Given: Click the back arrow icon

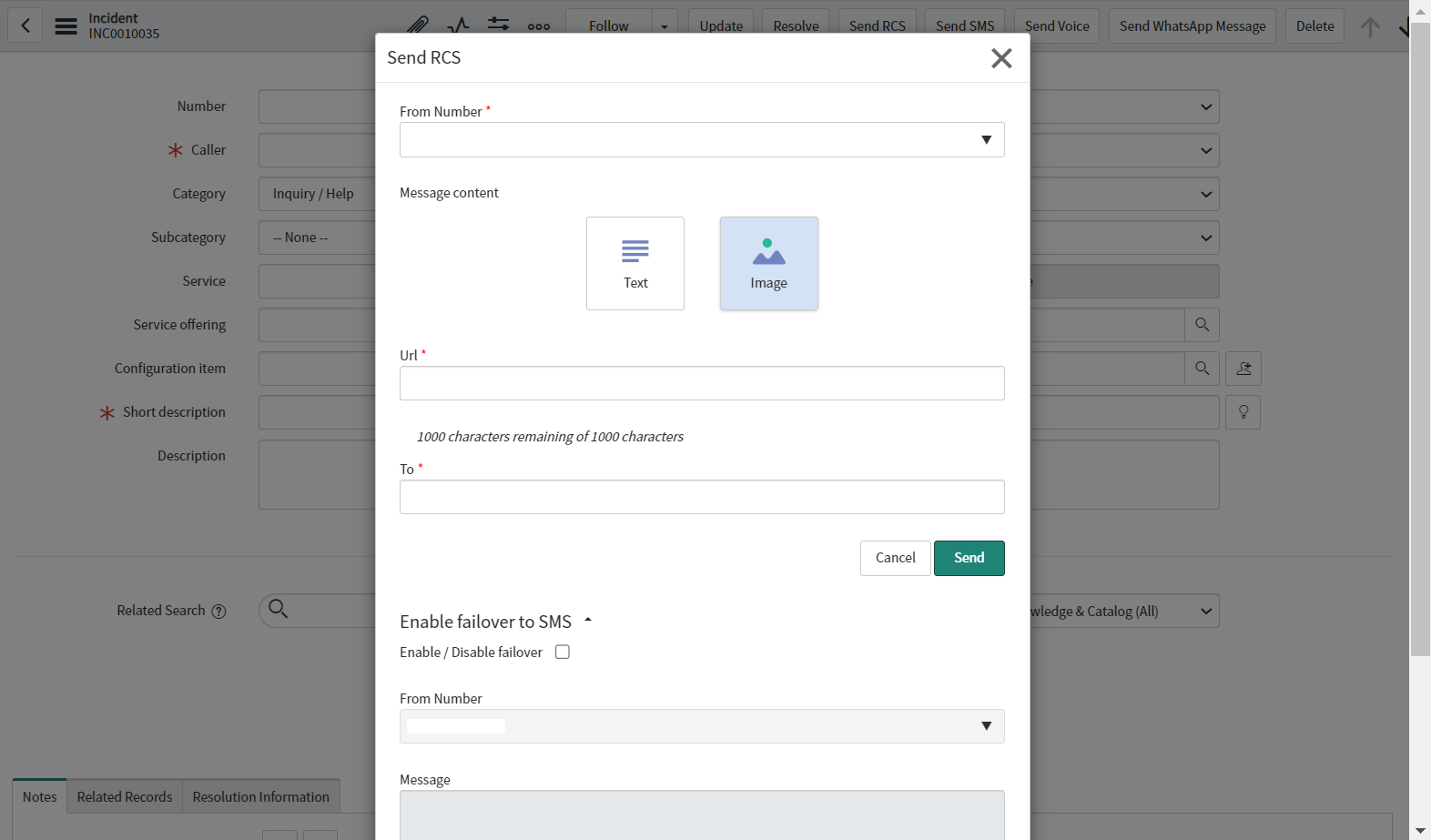Looking at the screenshot, I should [x=25, y=25].
